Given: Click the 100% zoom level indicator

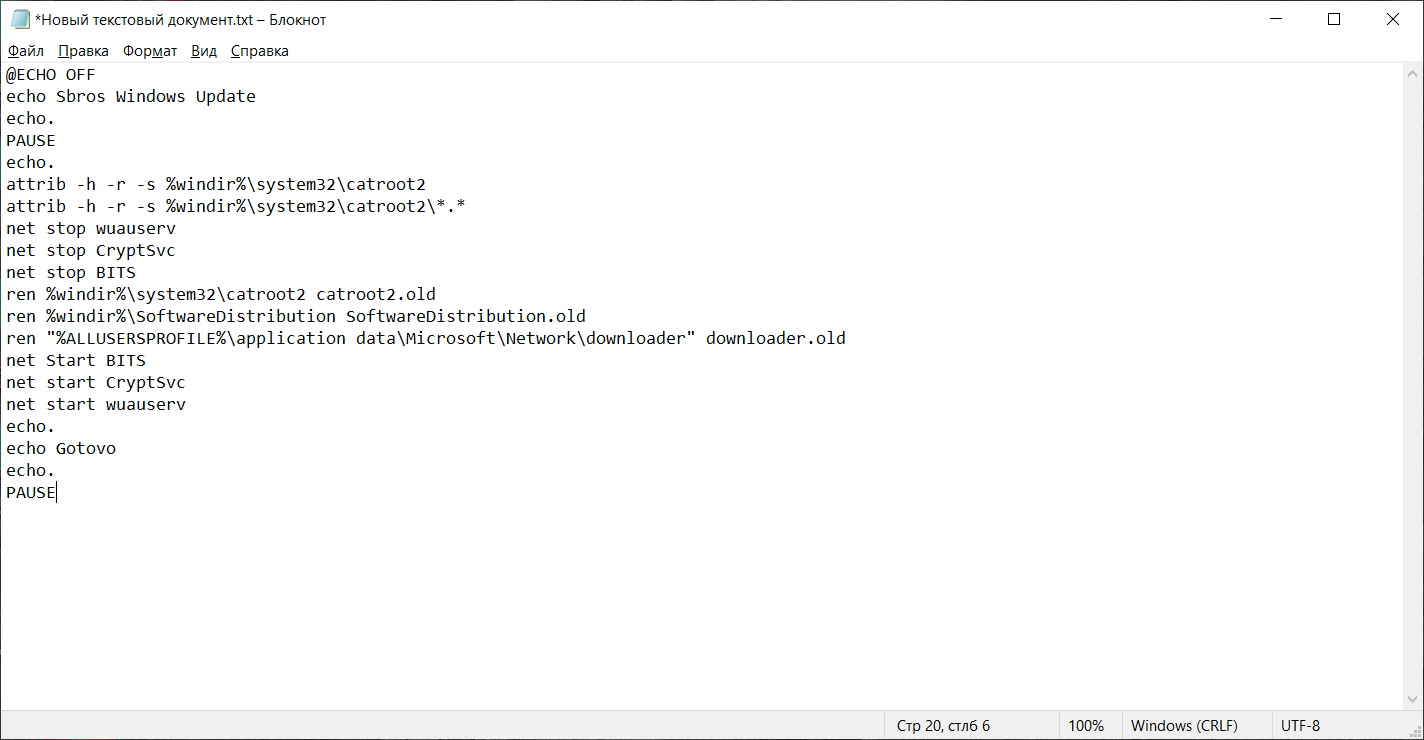Looking at the screenshot, I should point(1086,726).
